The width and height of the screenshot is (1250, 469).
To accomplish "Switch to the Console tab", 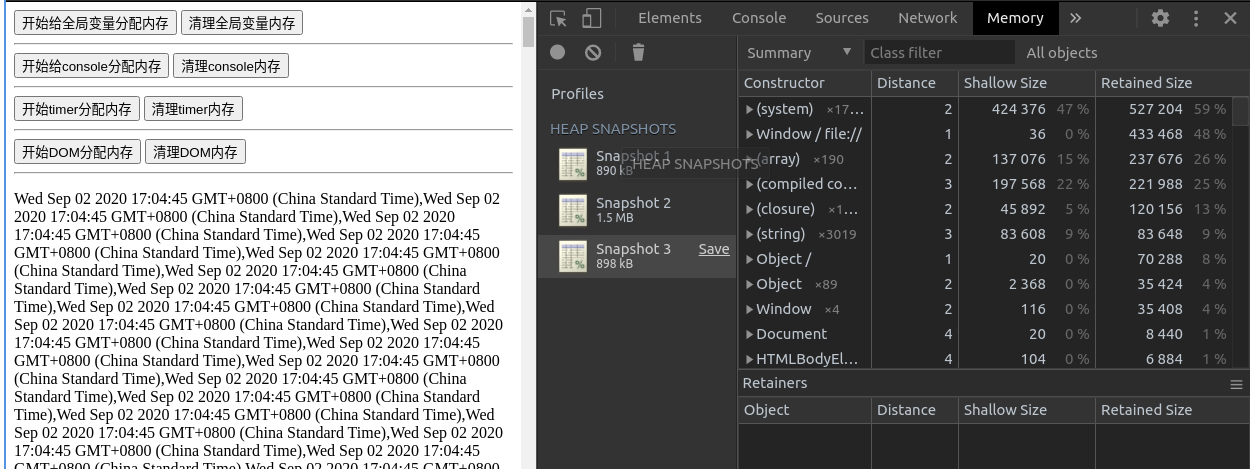I will pyautogui.click(x=758, y=18).
